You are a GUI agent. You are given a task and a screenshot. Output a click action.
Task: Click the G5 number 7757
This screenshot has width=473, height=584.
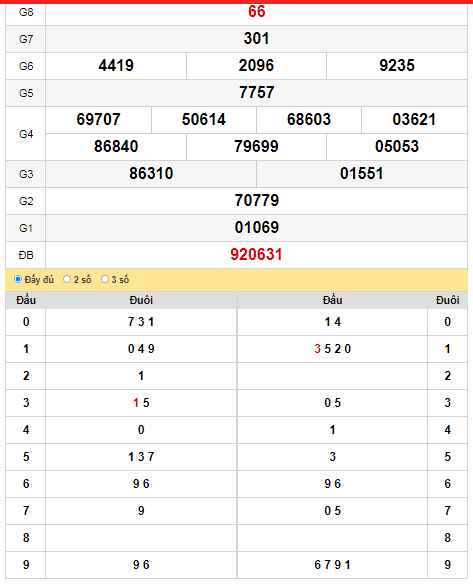(257, 92)
